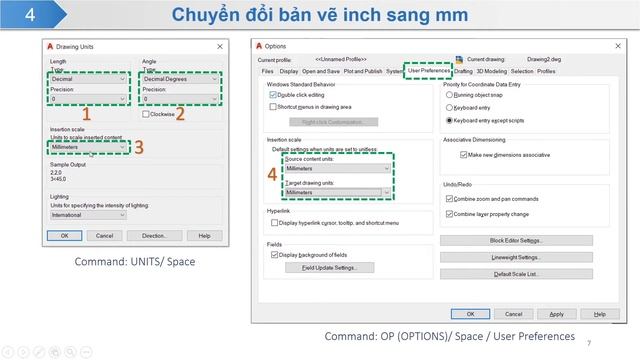Toggle Display background of fields checkbox
This screenshot has width=640, height=360.
pyautogui.click(x=274, y=255)
